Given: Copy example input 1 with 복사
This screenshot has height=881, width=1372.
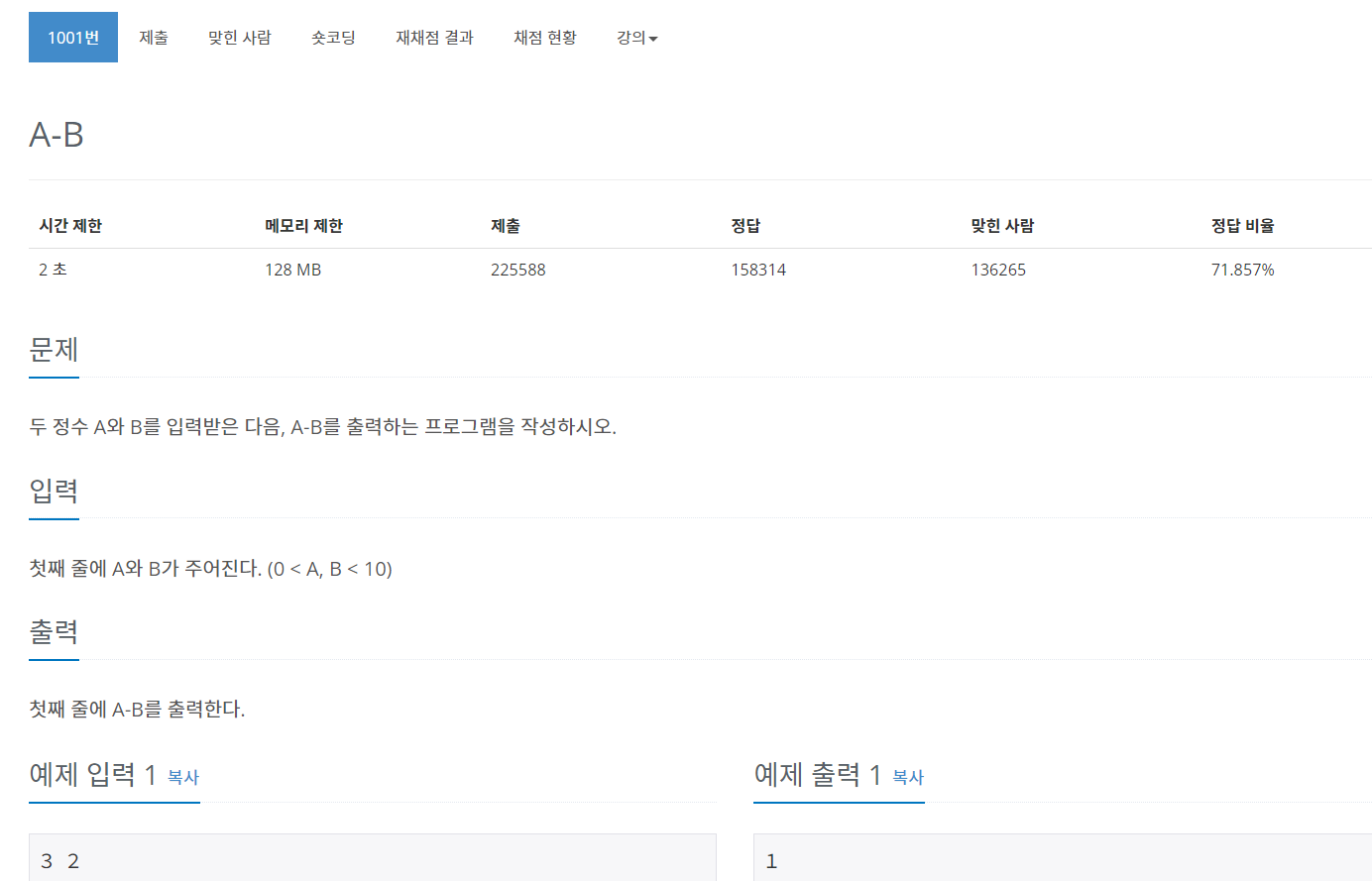Looking at the screenshot, I should 183,777.
